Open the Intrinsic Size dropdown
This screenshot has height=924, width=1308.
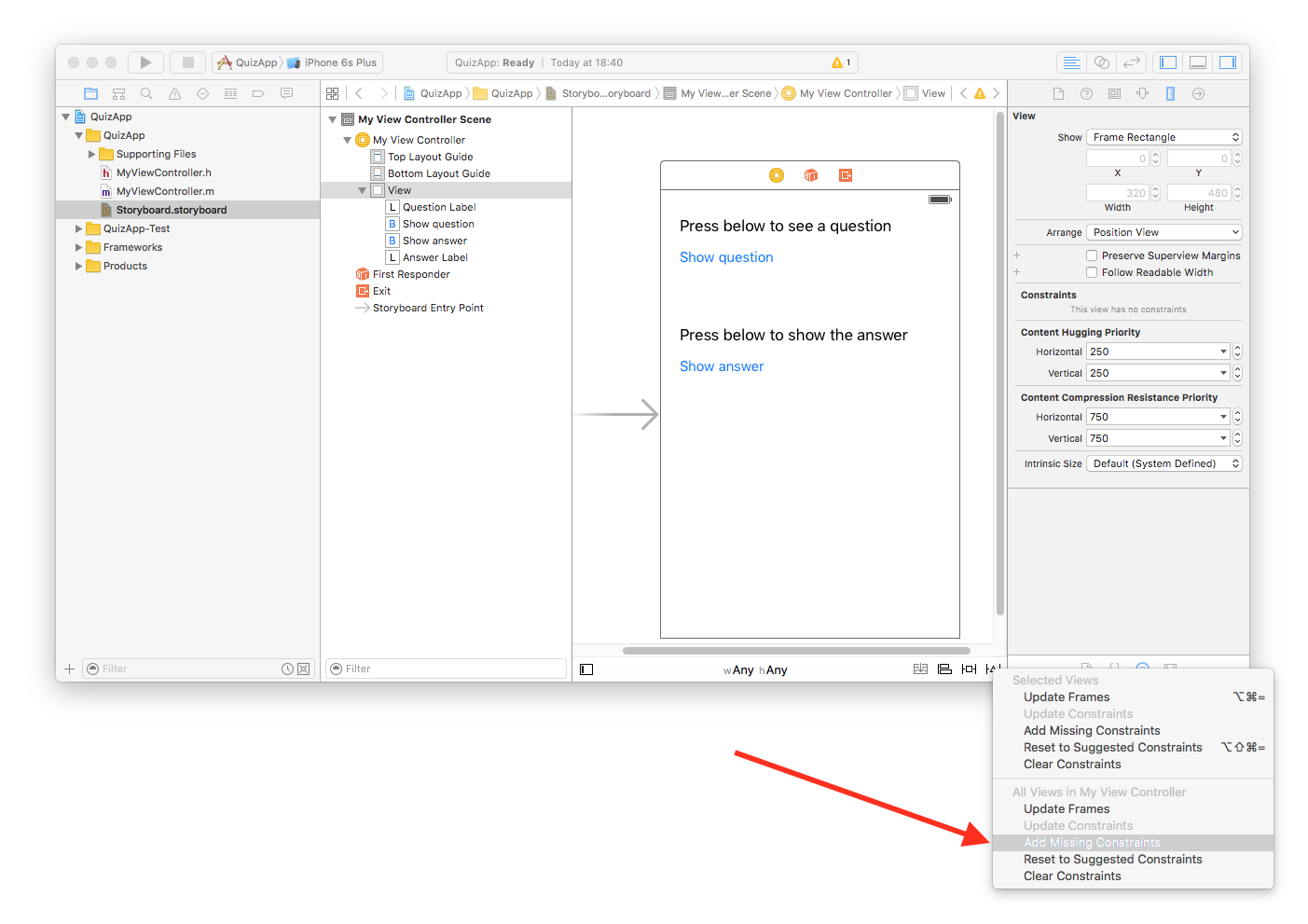pyautogui.click(x=1164, y=463)
